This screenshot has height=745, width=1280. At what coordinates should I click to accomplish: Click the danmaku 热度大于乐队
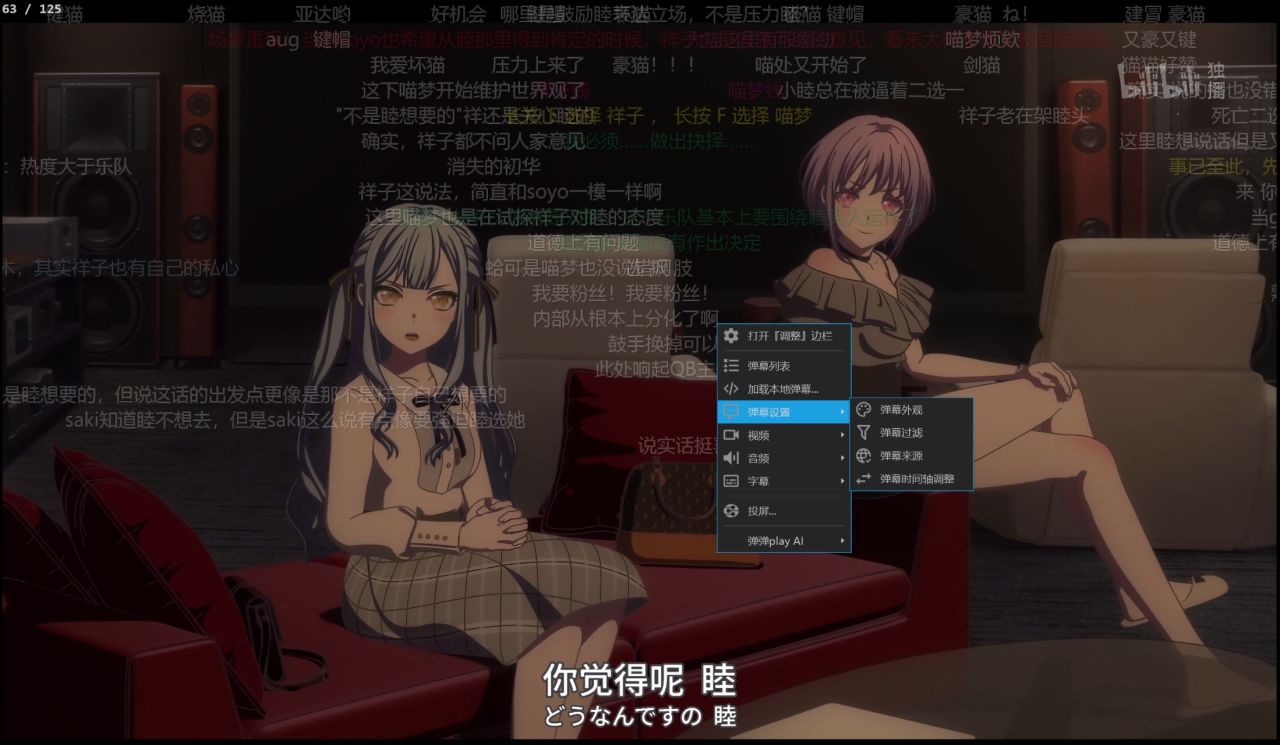(76, 166)
